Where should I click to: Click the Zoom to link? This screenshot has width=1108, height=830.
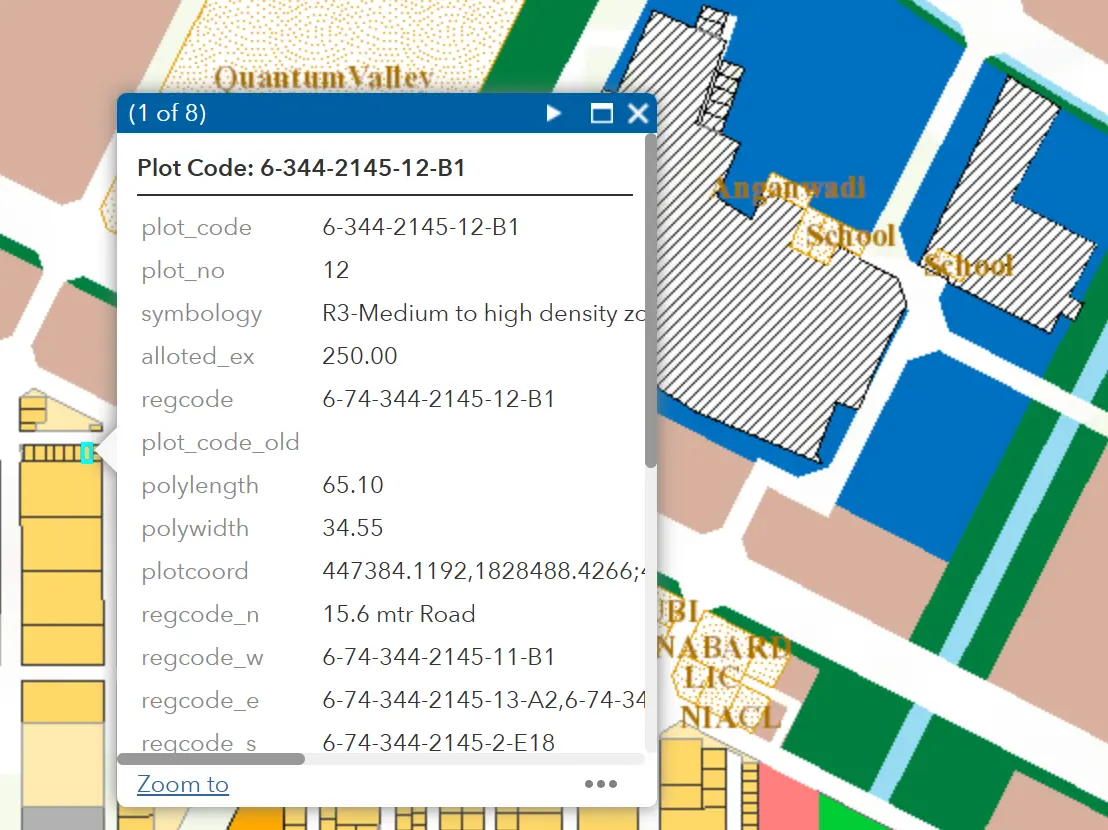click(x=183, y=784)
